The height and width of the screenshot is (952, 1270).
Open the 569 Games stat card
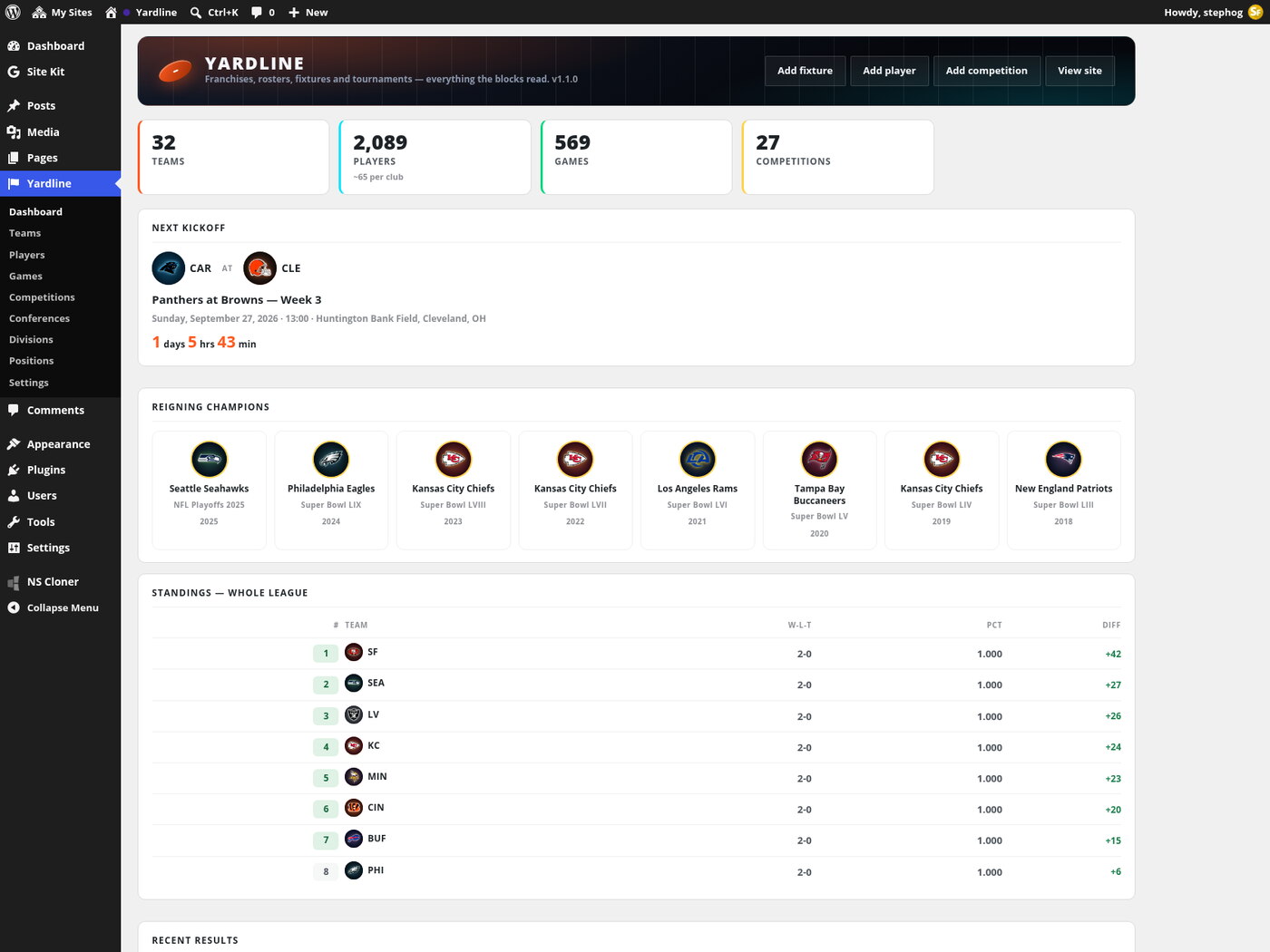click(x=636, y=157)
